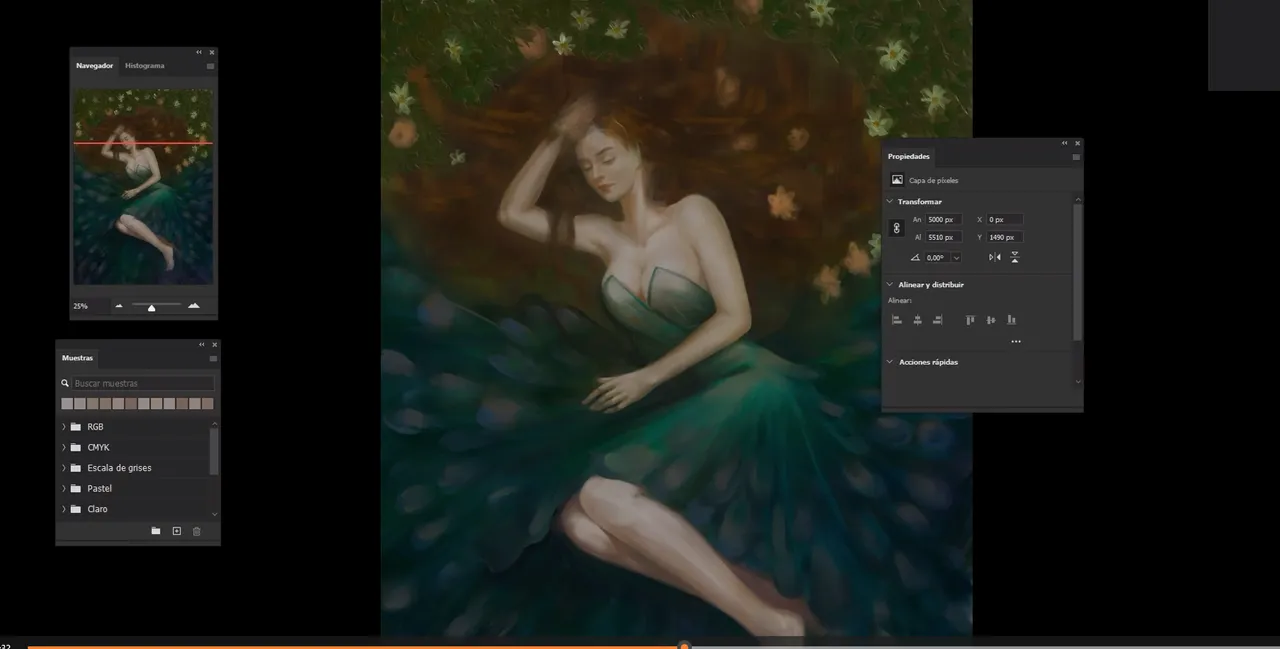Align top edges icon
The image size is (1280, 649).
[x=970, y=320]
